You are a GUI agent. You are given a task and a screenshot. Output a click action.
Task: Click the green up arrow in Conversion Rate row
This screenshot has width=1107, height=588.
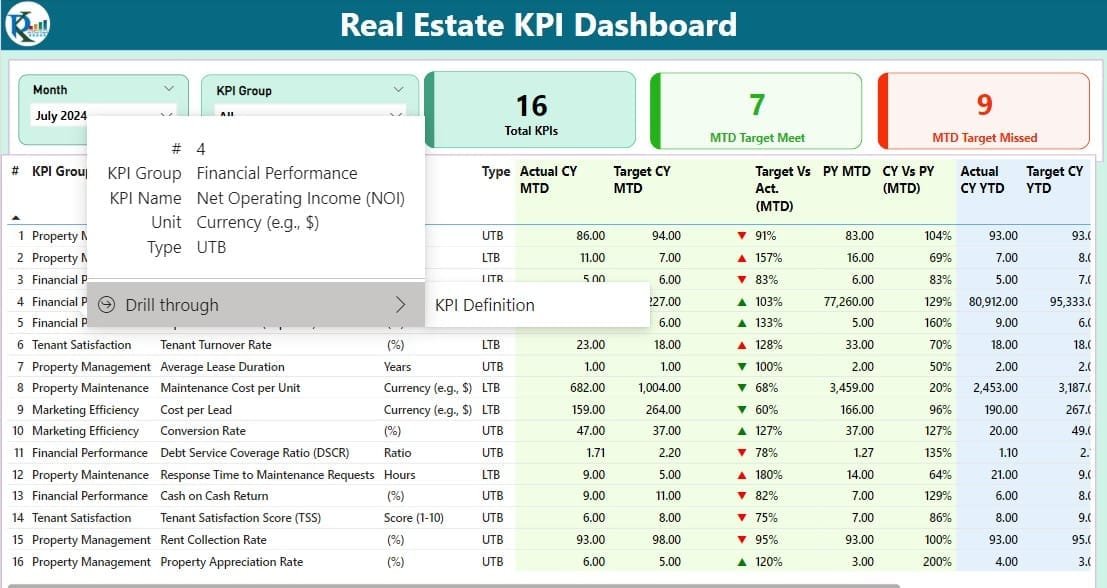(741, 432)
